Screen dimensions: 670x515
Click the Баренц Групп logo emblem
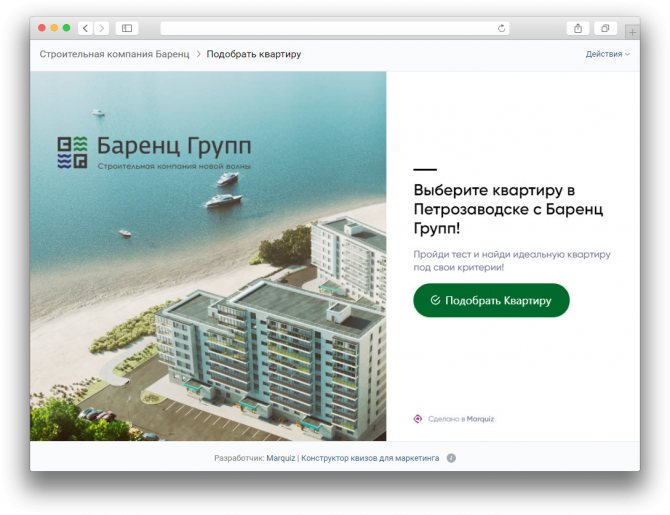click(x=72, y=152)
